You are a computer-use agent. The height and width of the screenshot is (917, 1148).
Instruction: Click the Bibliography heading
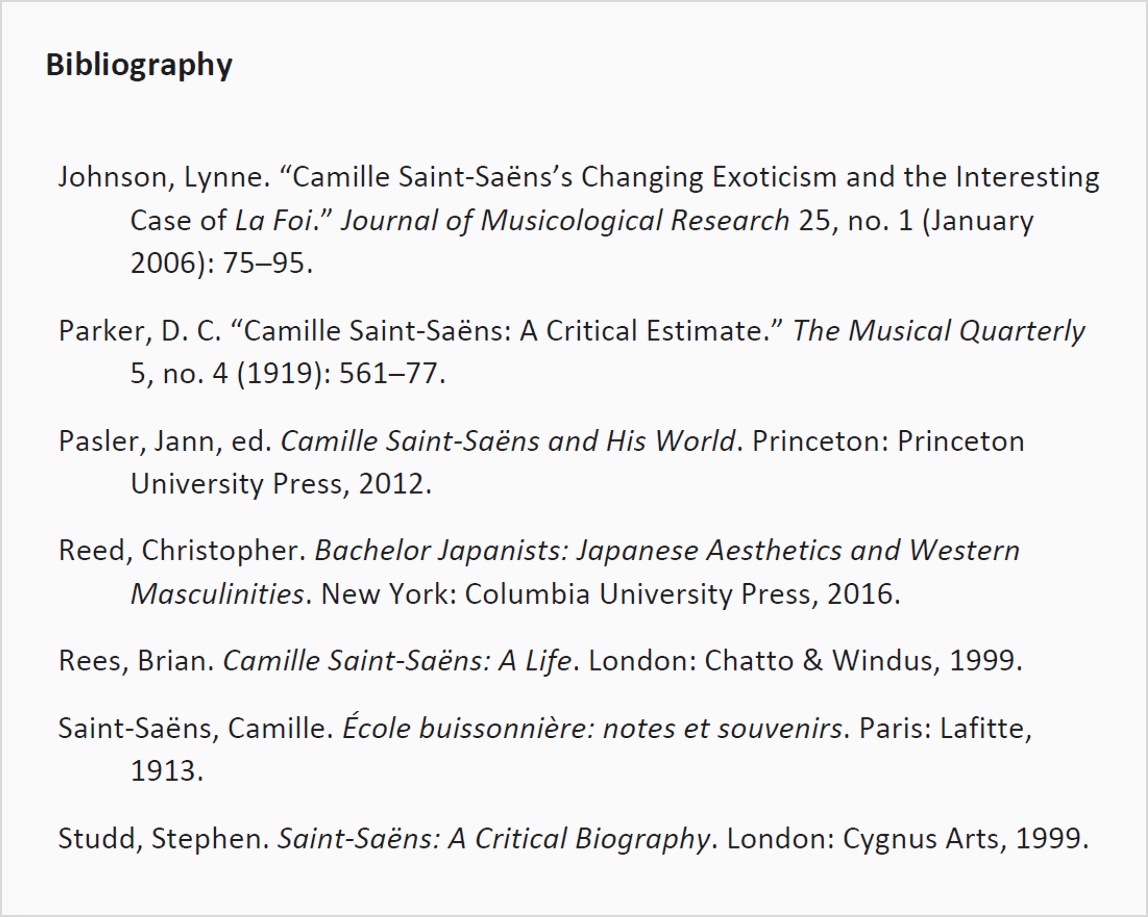click(139, 65)
